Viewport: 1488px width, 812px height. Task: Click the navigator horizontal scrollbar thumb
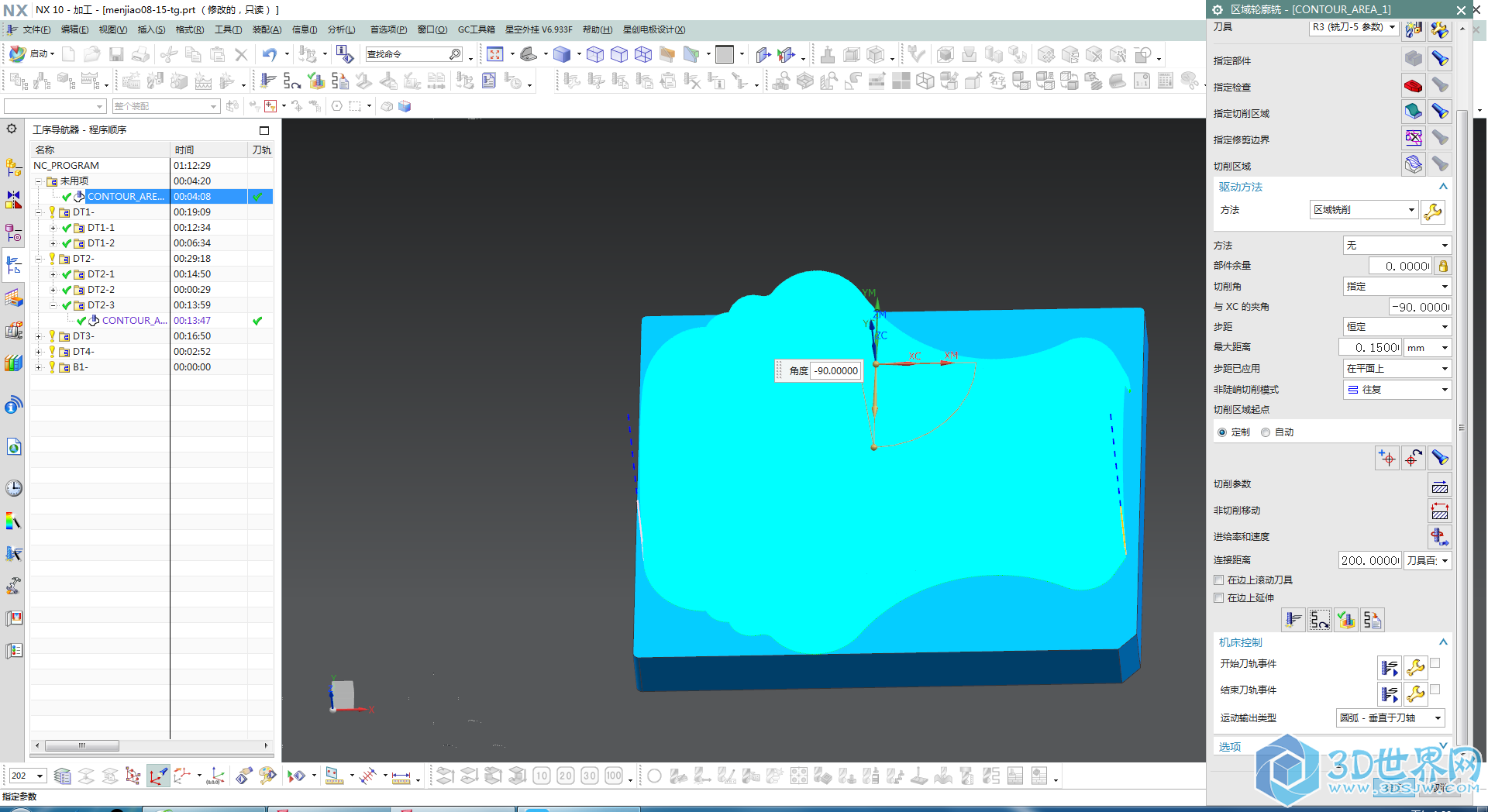(82, 746)
